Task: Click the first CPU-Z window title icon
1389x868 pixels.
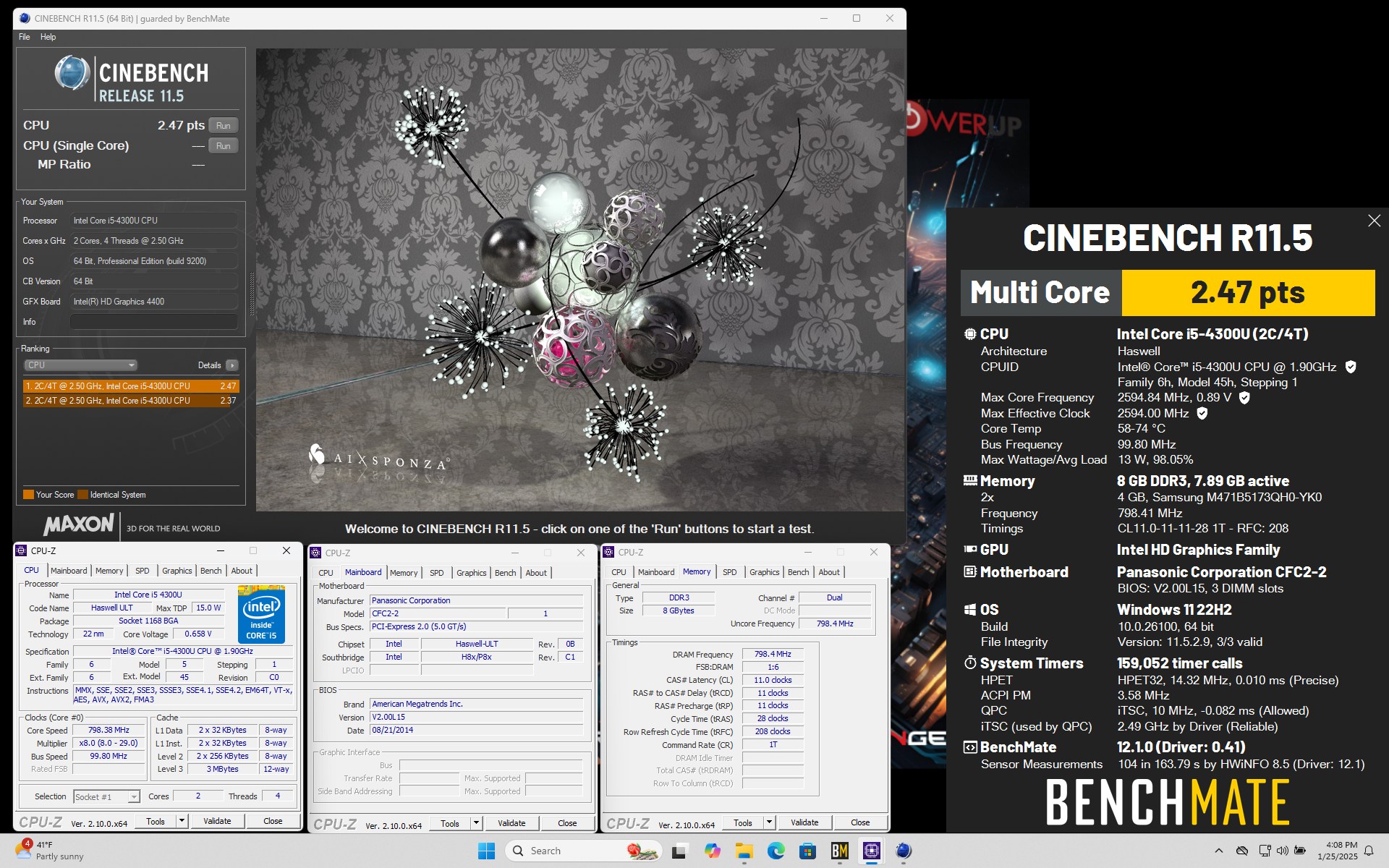Action: coord(22,550)
